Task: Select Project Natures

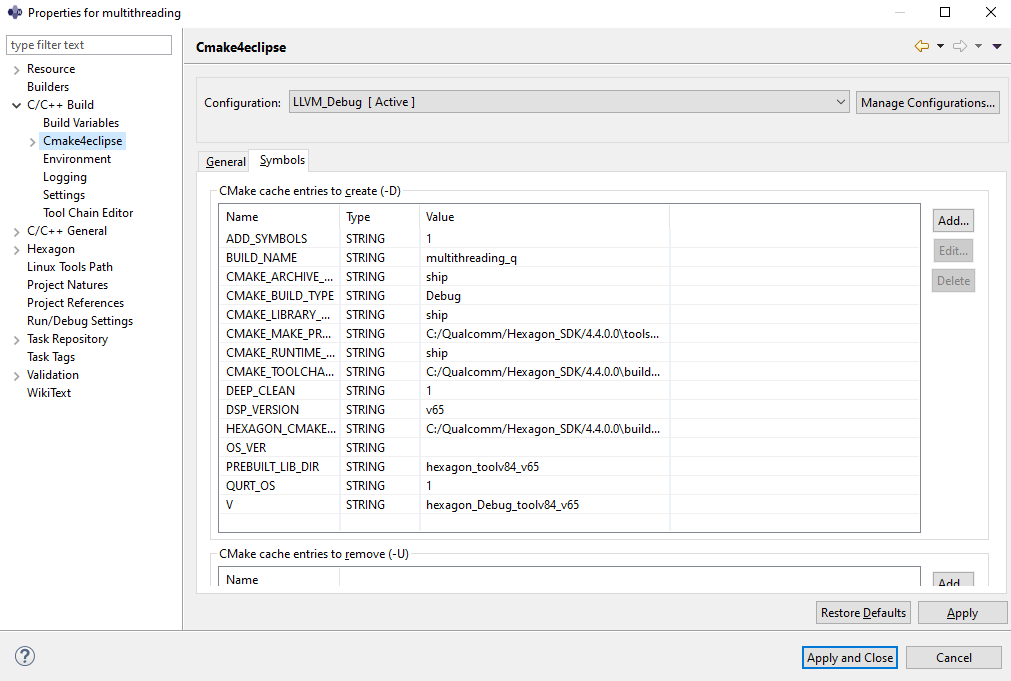Action: pyautogui.click(x=67, y=285)
